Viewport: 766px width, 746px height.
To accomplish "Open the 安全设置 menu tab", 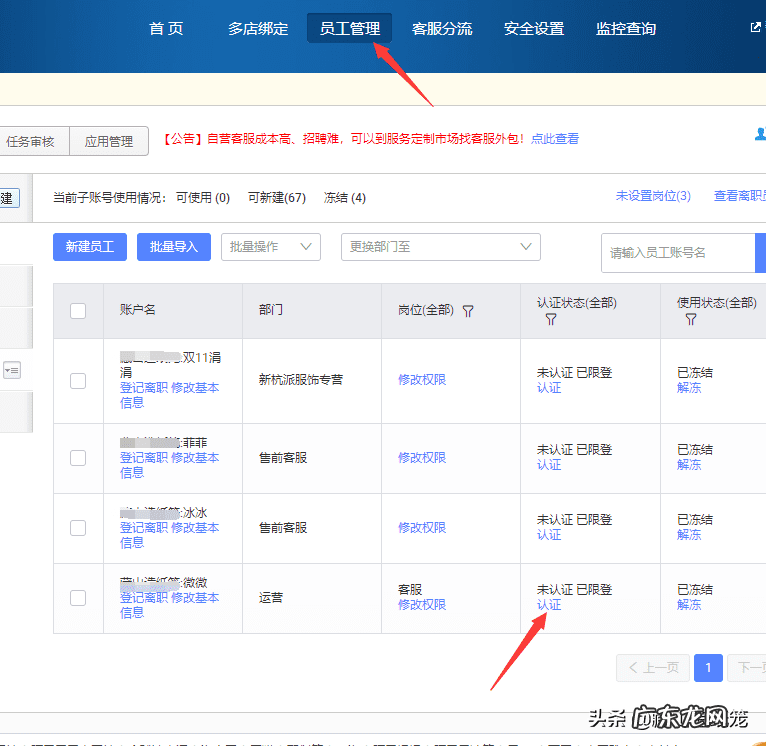I will pyautogui.click(x=534, y=29).
